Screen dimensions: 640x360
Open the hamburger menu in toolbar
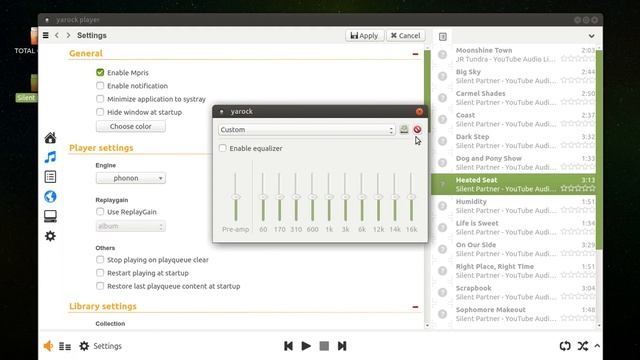click(46, 36)
